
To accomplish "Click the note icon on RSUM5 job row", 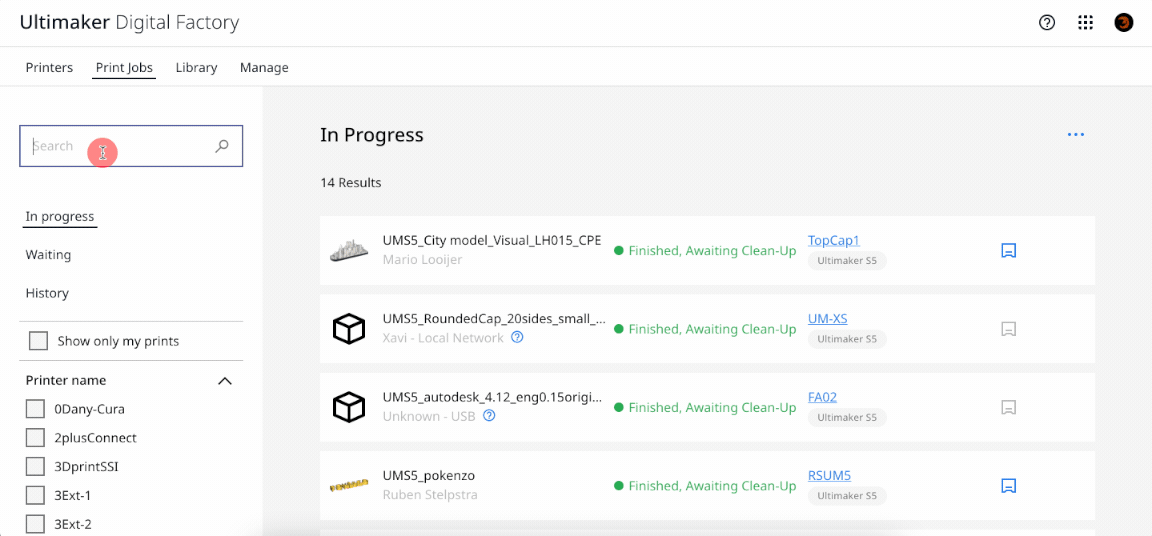I will (1009, 486).
